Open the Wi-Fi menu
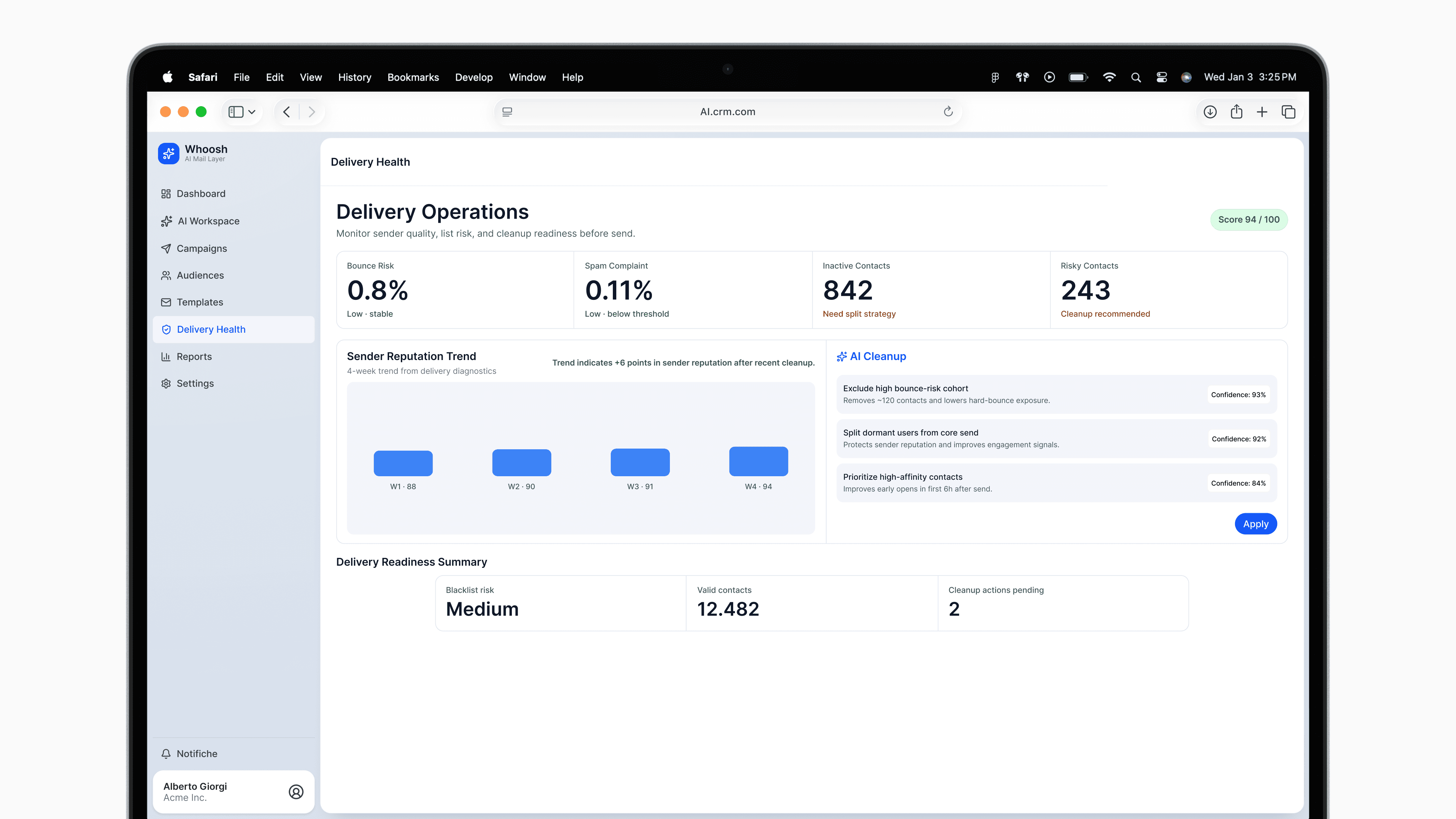 point(1109,77)
